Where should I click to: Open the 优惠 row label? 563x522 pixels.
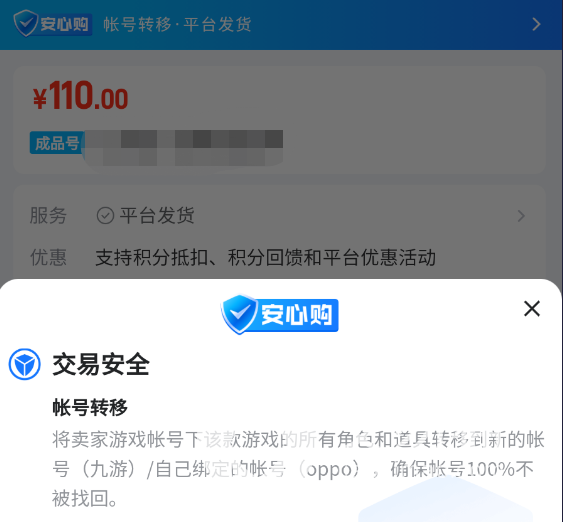pos(48,257)
